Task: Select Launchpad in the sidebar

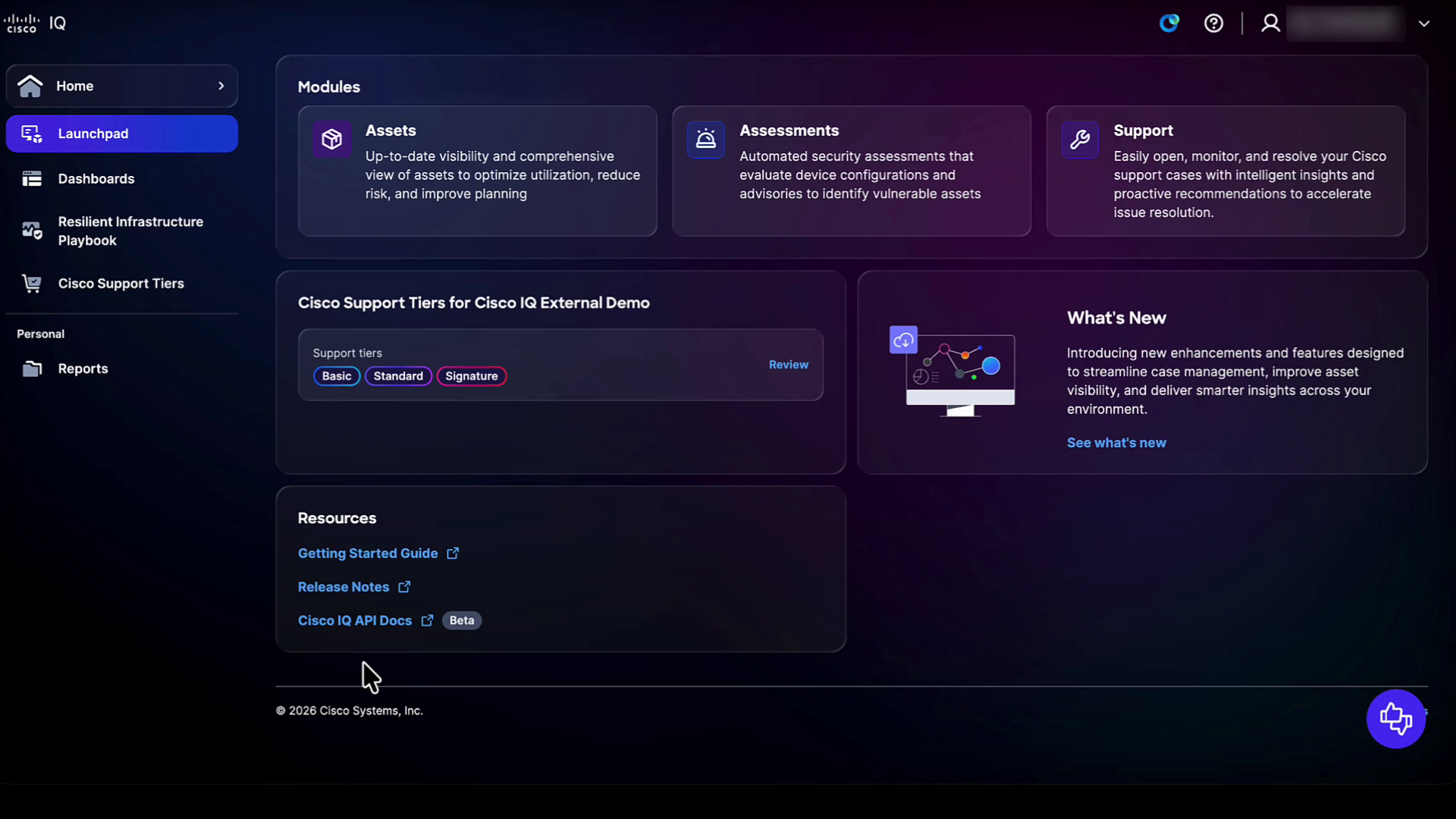Action: tap(122, 133)
